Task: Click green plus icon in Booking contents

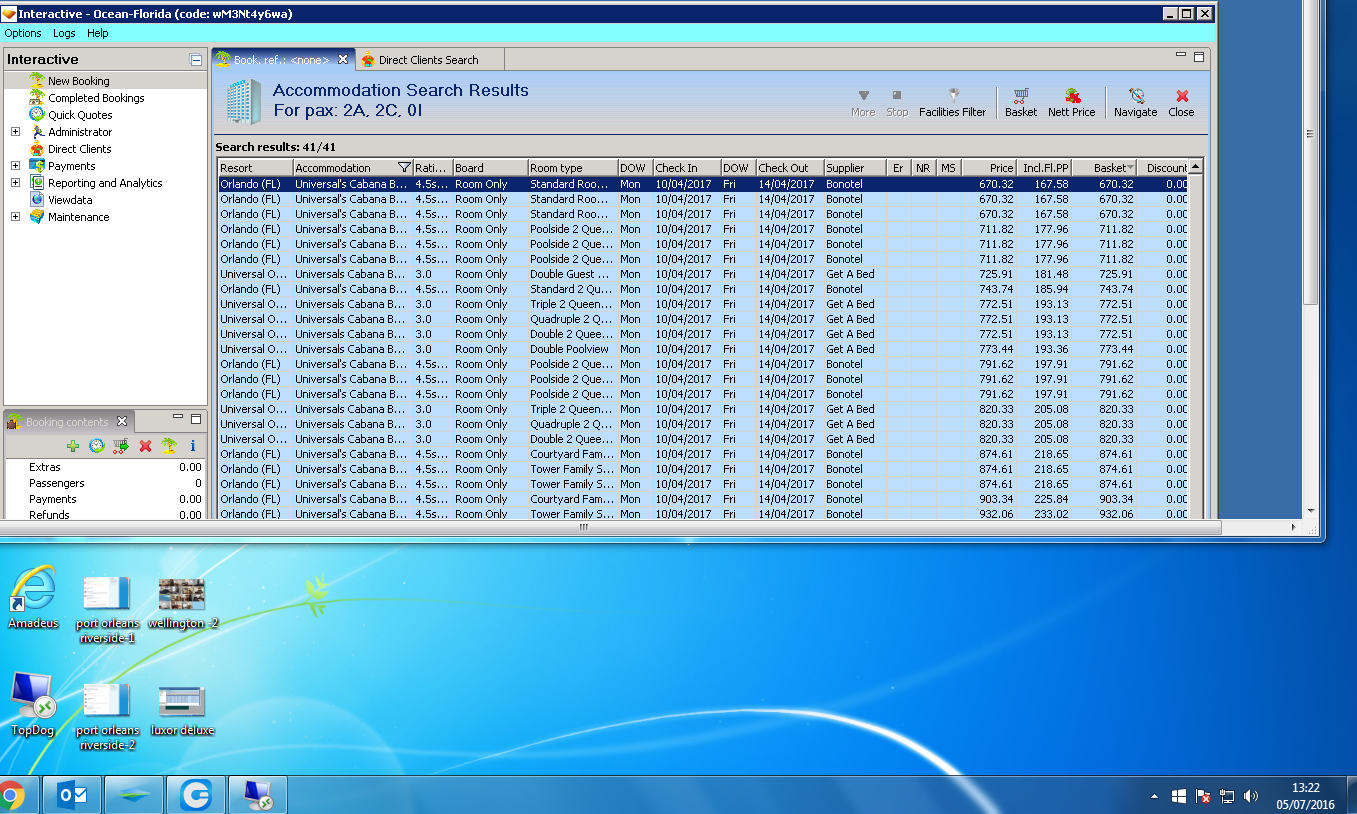Action: (73, 446)
